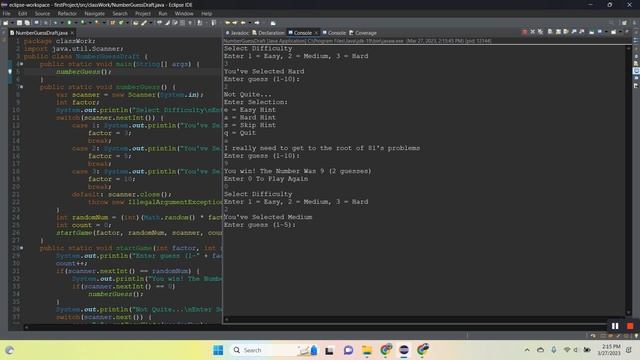Toggle Pin Console icon
This screenshot has width=640, height=360.
point(591,31)
